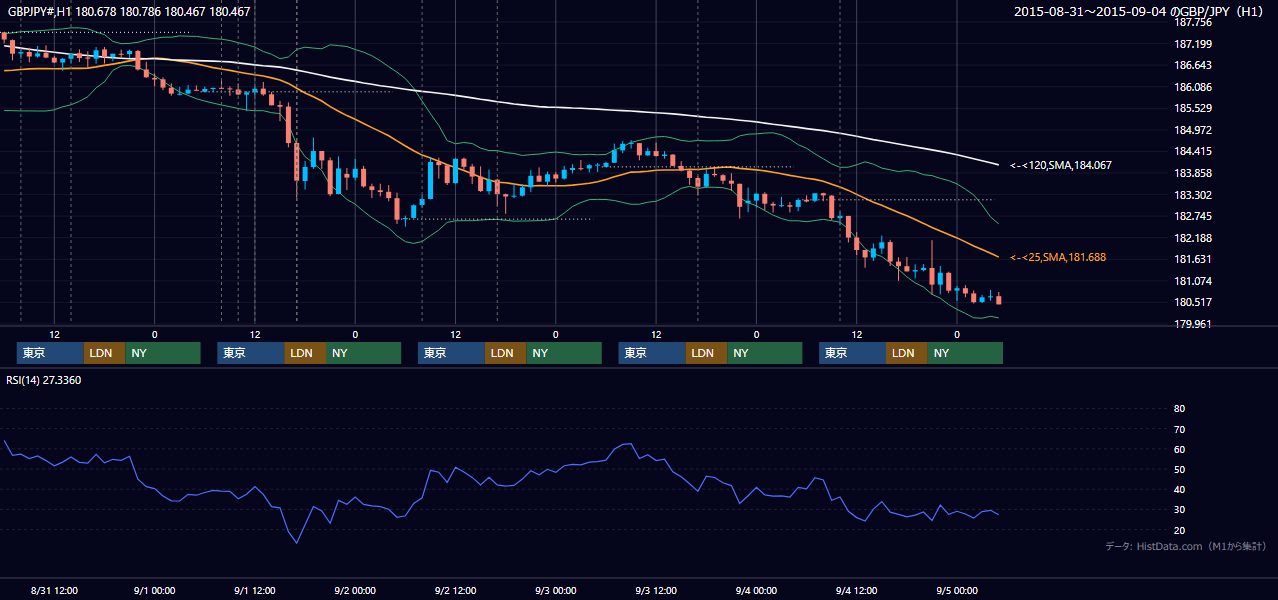Click the 9/4 00:00 time axis label
1278x600 pixels.
[756, 591]
